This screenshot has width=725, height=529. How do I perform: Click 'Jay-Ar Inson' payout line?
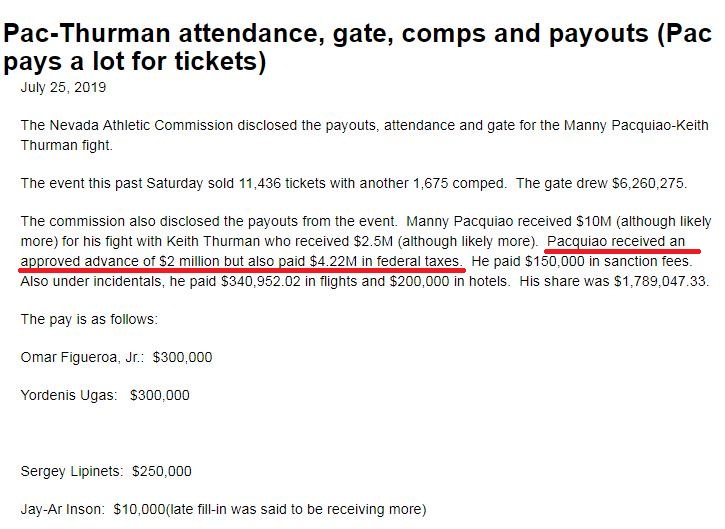click(x=223, y=509)
